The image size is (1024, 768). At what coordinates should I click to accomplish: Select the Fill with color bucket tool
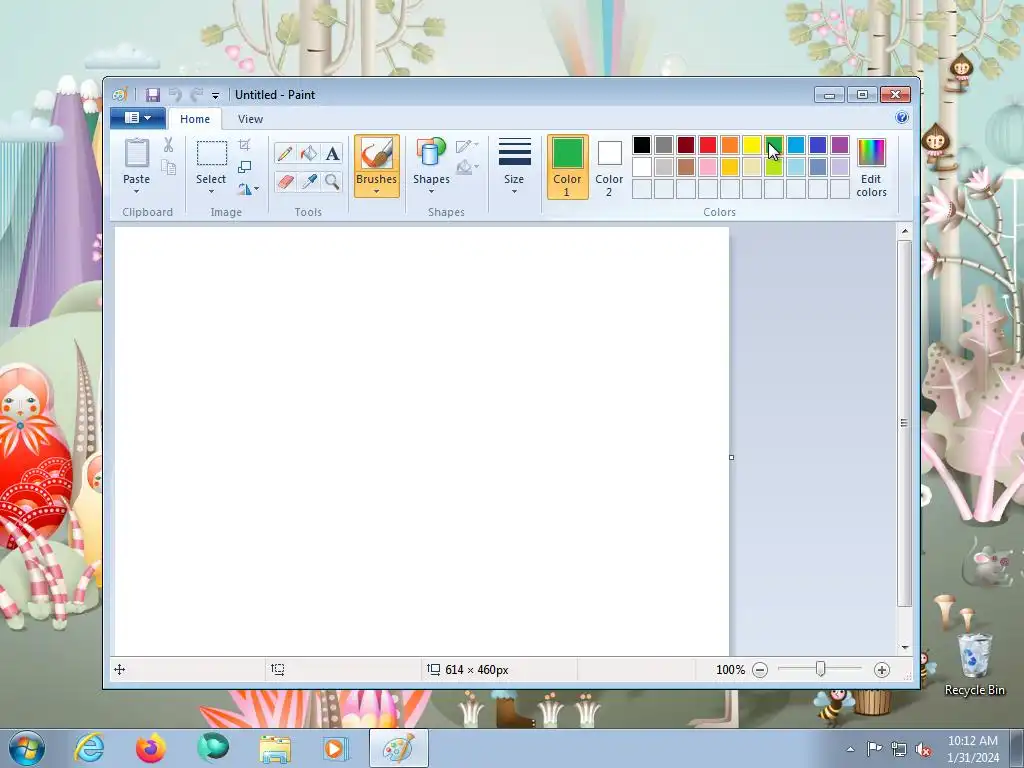coord(309,153)
